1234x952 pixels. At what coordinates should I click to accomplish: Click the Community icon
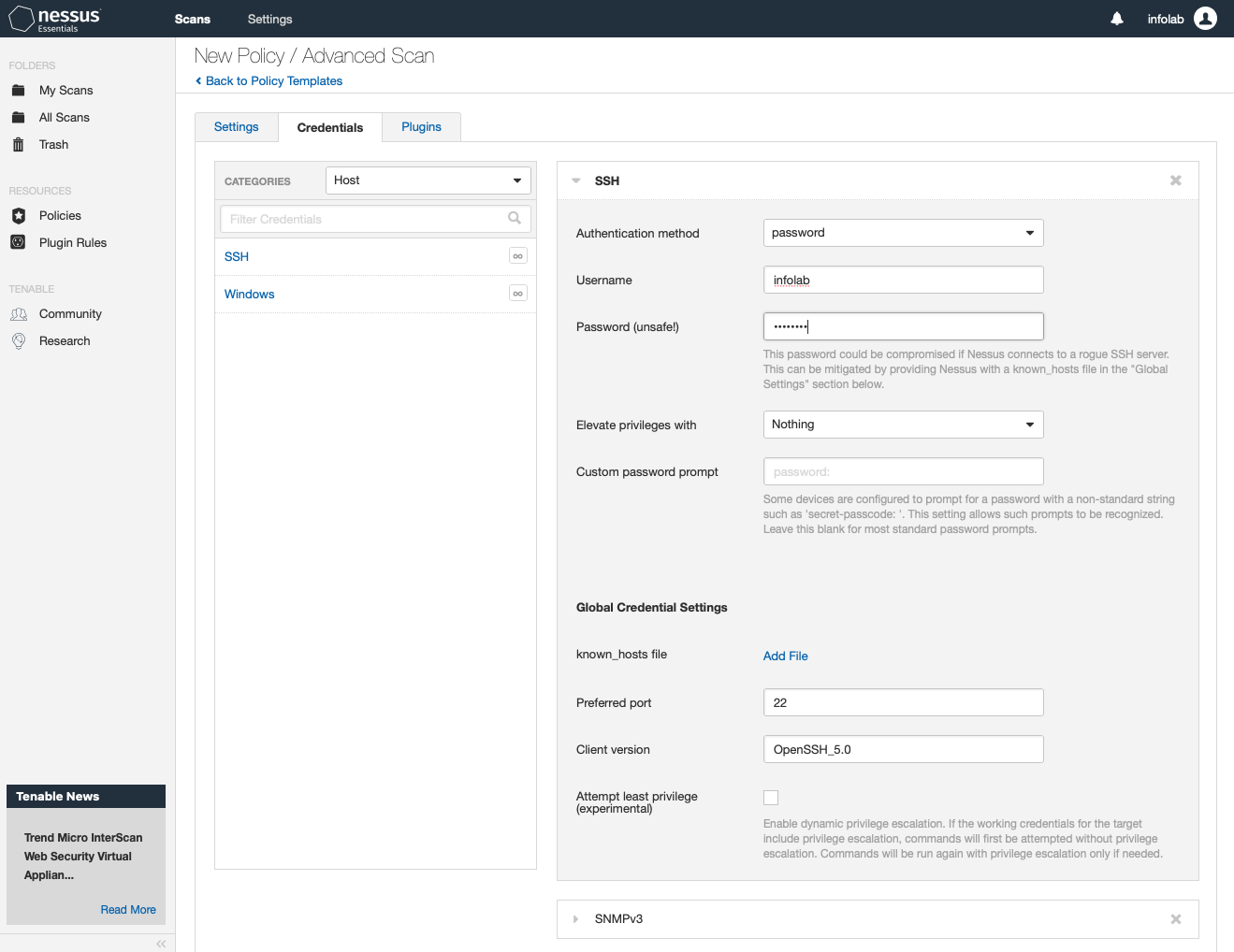point(18,314)
